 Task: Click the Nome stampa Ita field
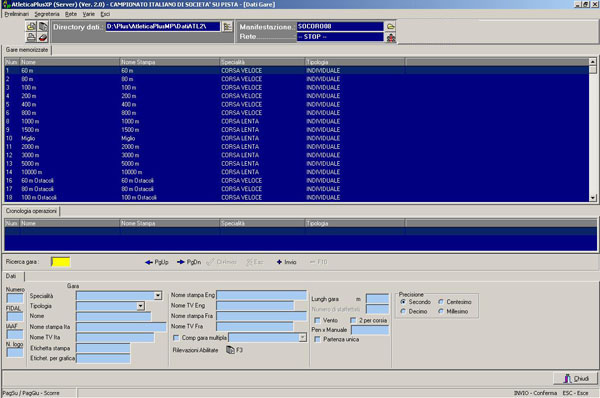(x=121, y=327)
